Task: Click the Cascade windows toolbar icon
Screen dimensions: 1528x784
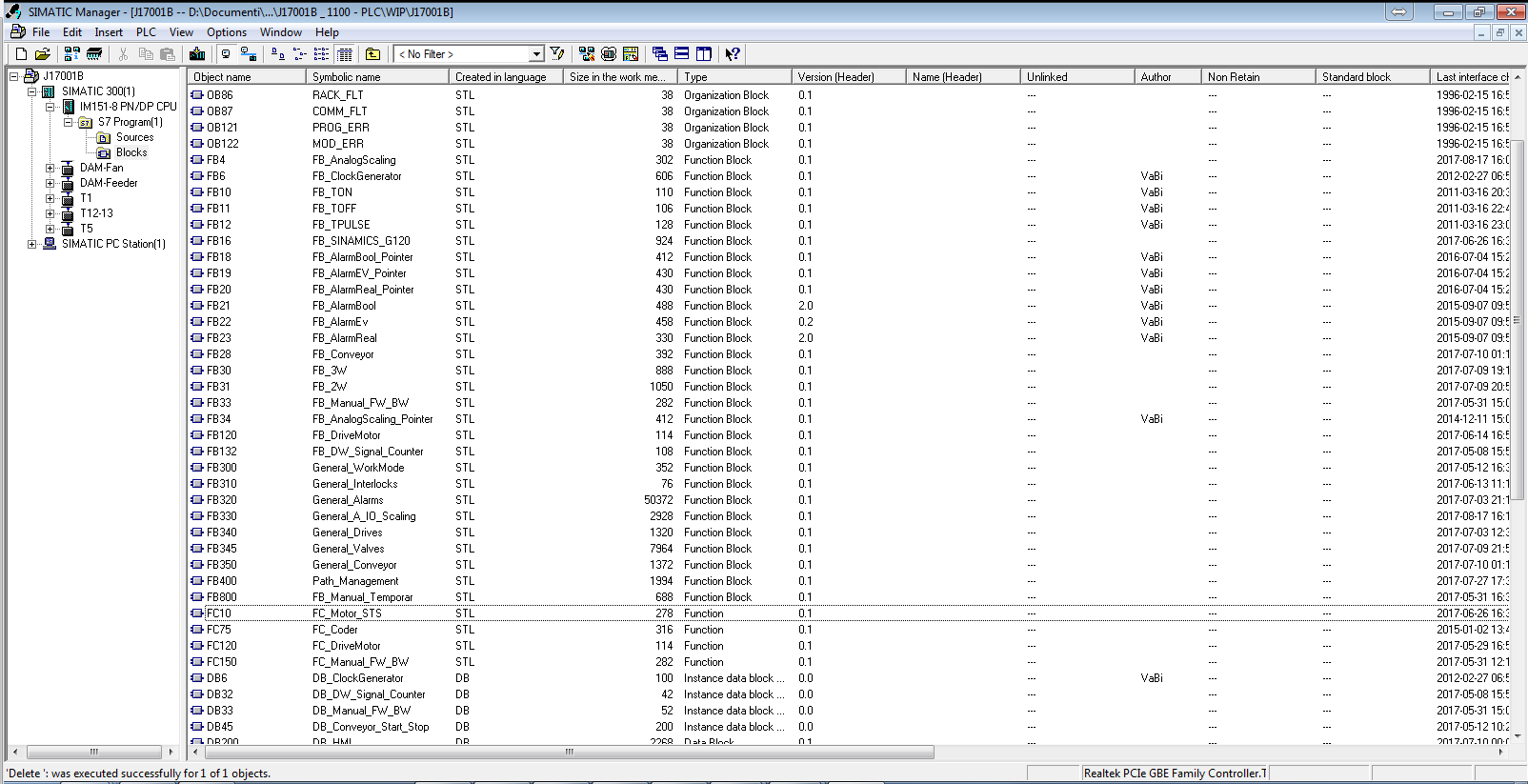Action: (x=659, y=54)
